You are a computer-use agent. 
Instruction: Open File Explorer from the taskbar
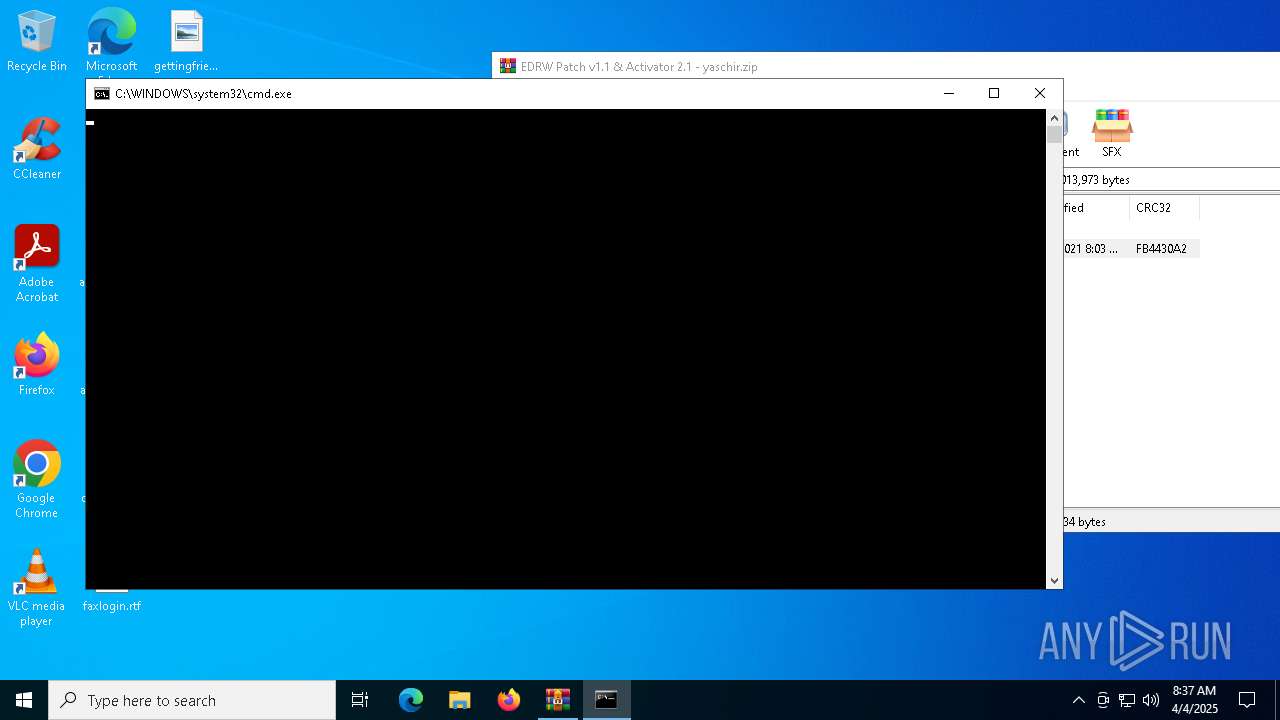[x=460, y=700]
